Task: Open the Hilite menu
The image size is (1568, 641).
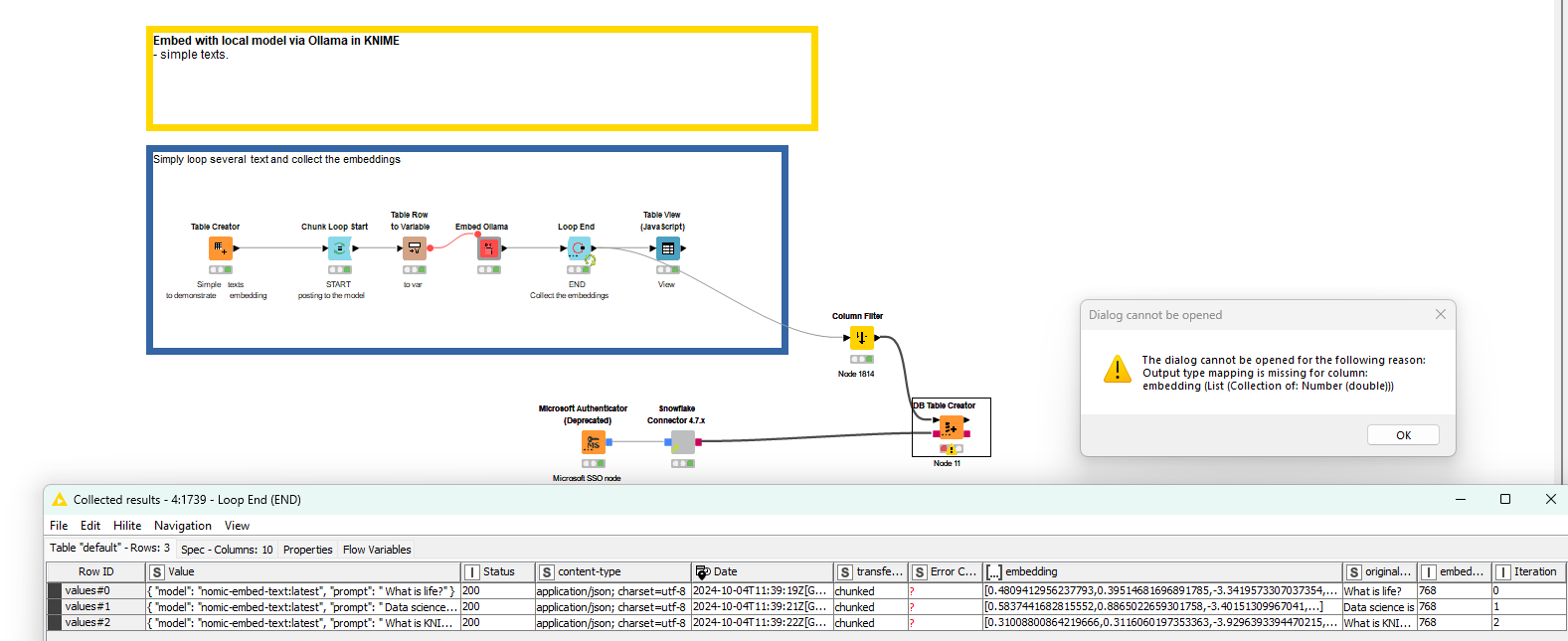Action: point(126,526)
